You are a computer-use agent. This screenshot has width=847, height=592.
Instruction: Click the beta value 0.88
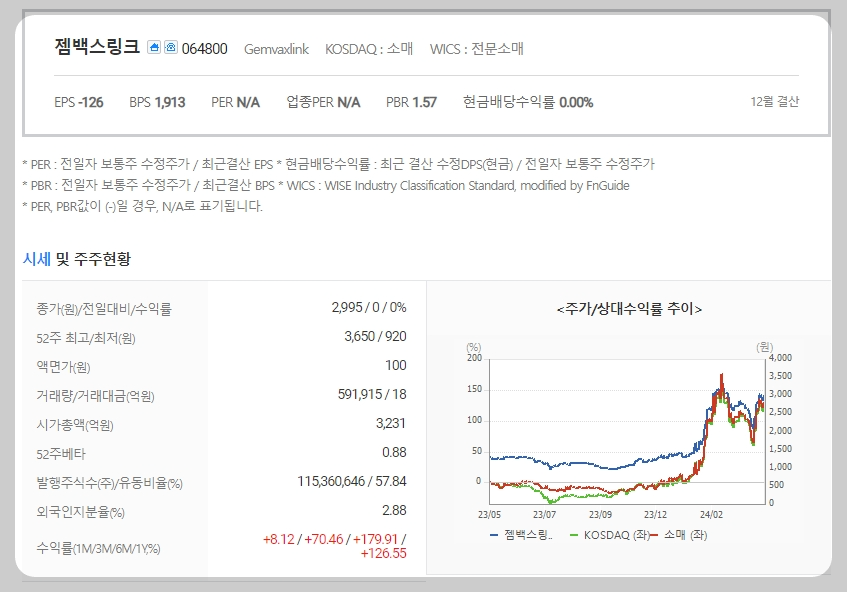(394, 453)
